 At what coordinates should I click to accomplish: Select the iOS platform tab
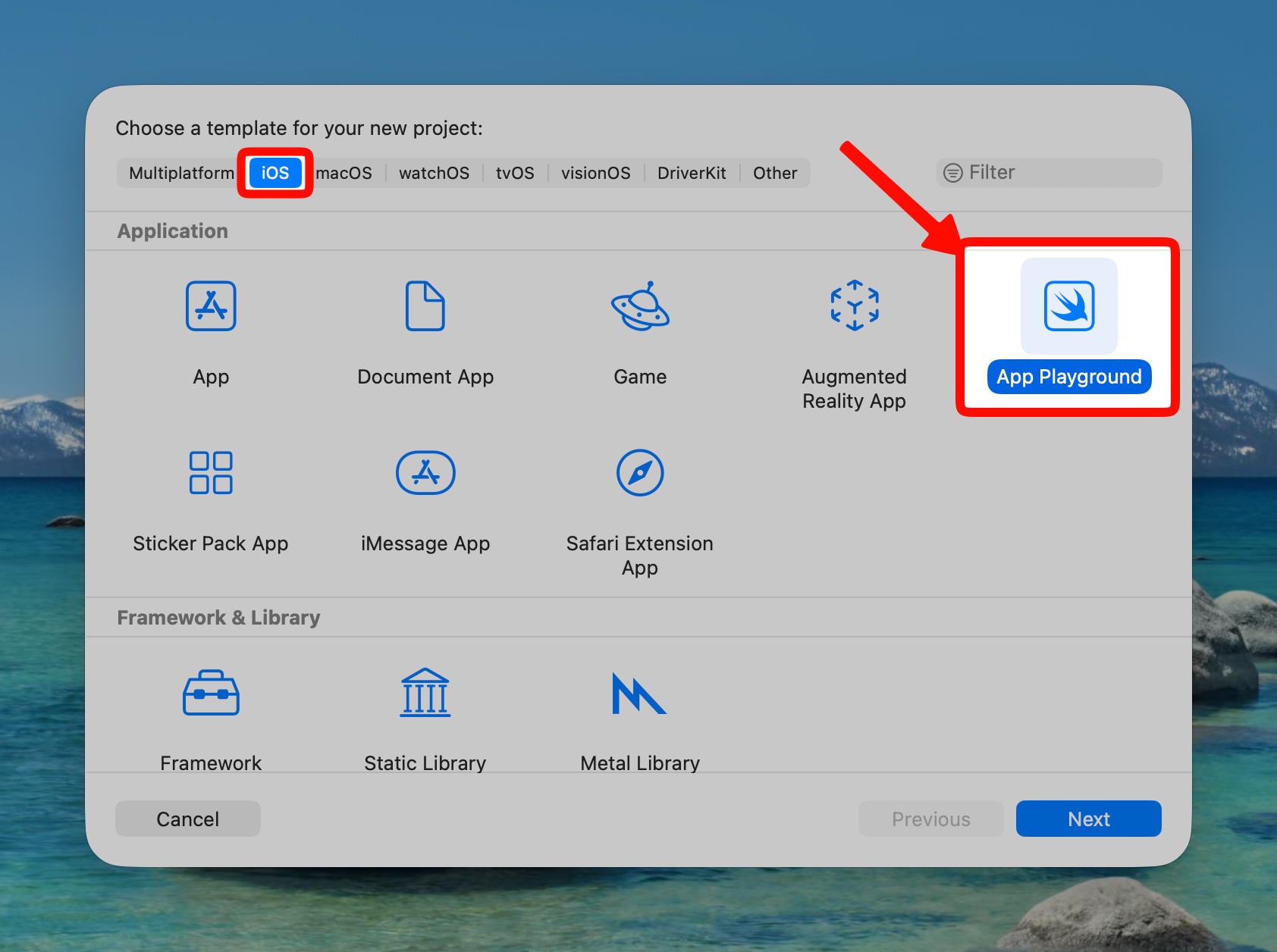click(x=275, y=173)
